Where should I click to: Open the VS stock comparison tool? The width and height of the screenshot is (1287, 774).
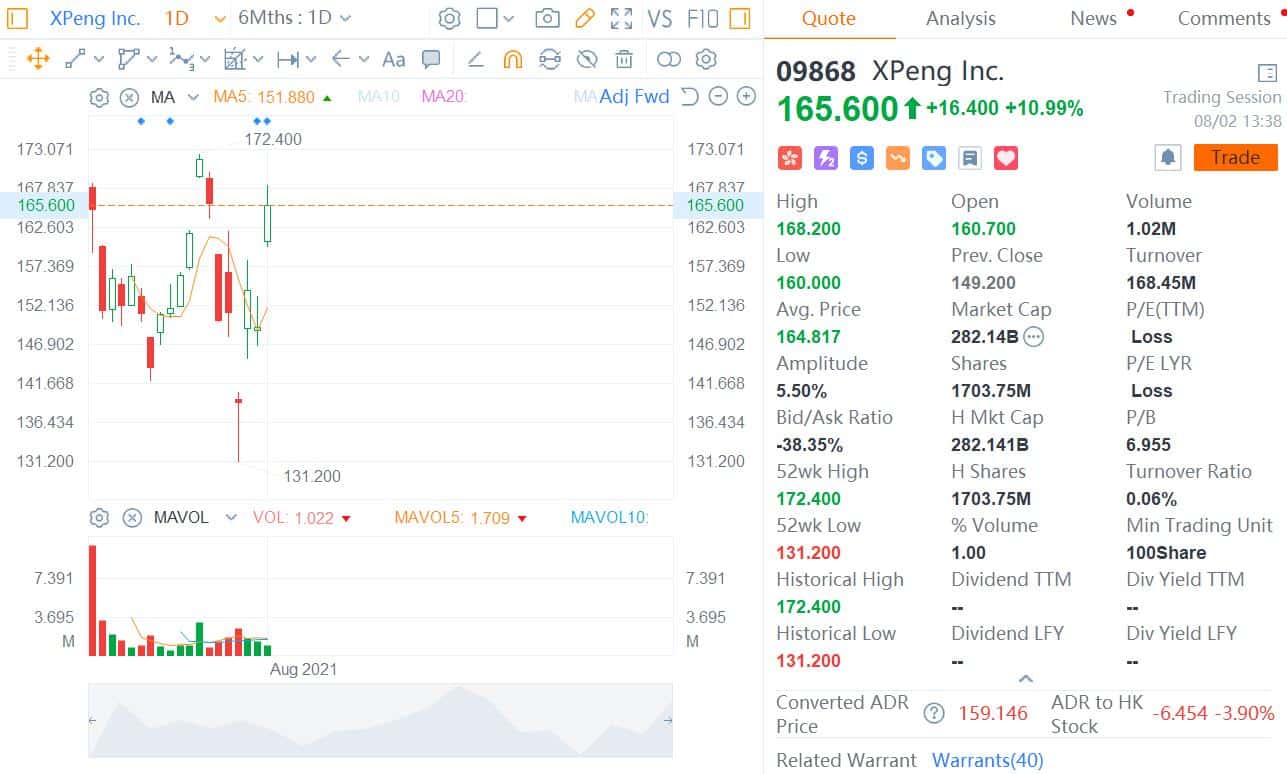[x=661, y=18]
